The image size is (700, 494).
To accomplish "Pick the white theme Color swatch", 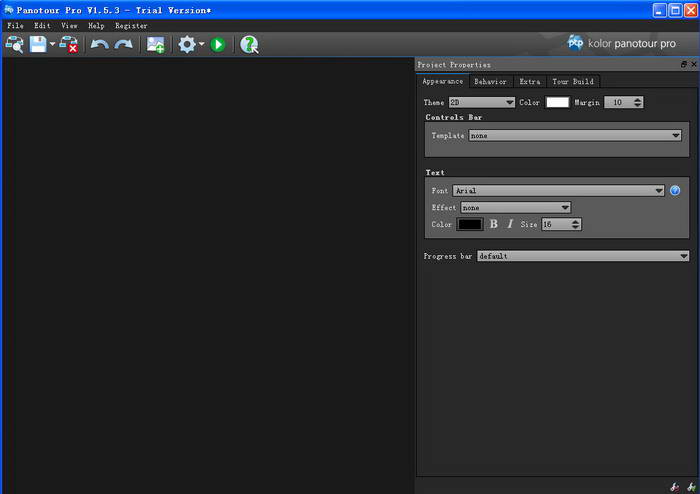I will [558, 102].
